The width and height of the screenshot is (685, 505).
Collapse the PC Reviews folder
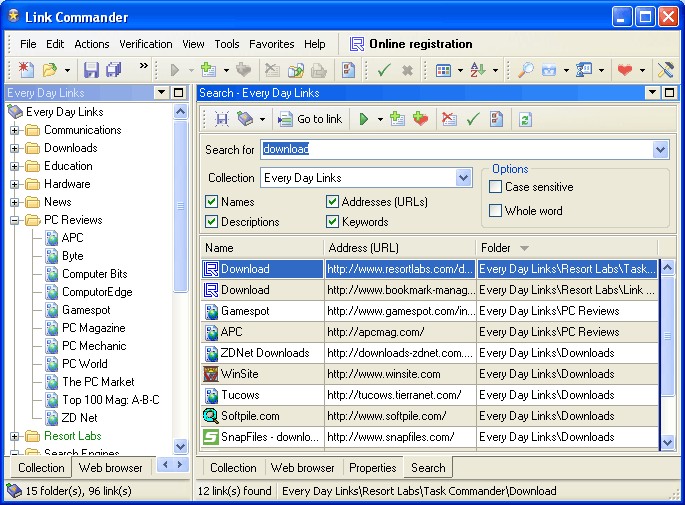pos(15,220)
